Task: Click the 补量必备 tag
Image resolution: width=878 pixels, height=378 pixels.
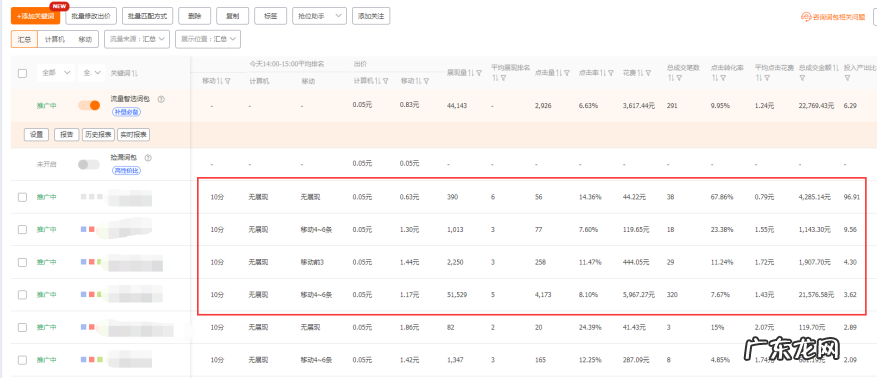Action: pos(126,111)
